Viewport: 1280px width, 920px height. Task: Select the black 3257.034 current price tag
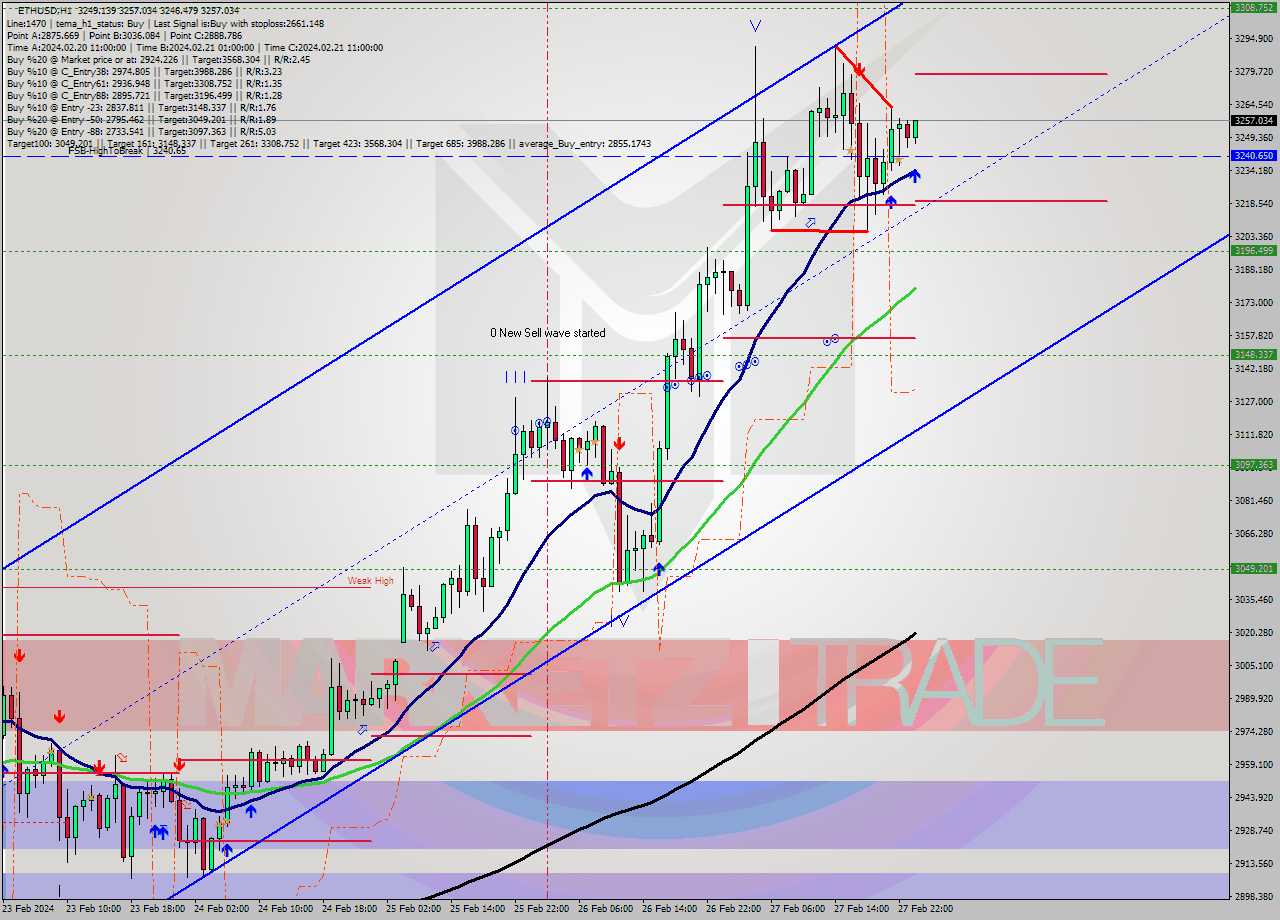point(1253,120)
